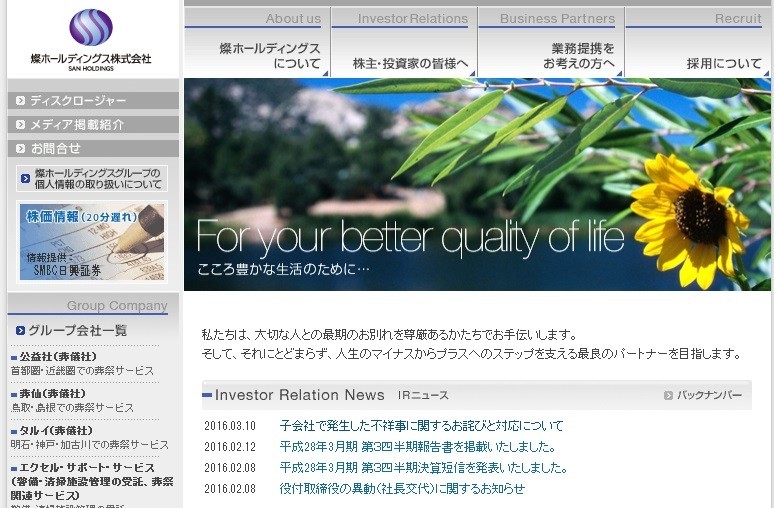Open the エクセル・サポート・サービス link
Image resolution: width=774 pixels, height=508 pixels.
click(92, 481)
